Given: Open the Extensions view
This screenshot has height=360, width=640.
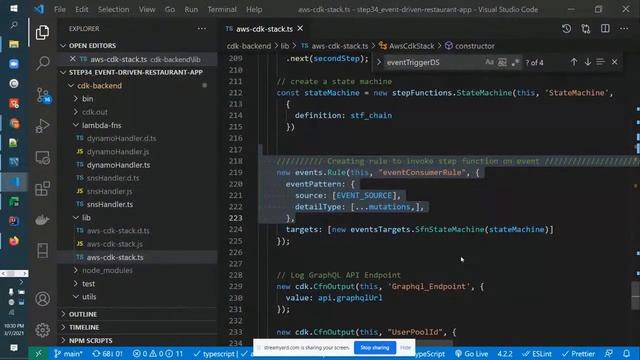Looking at the screenshot, I should click(x=42, y=189).
